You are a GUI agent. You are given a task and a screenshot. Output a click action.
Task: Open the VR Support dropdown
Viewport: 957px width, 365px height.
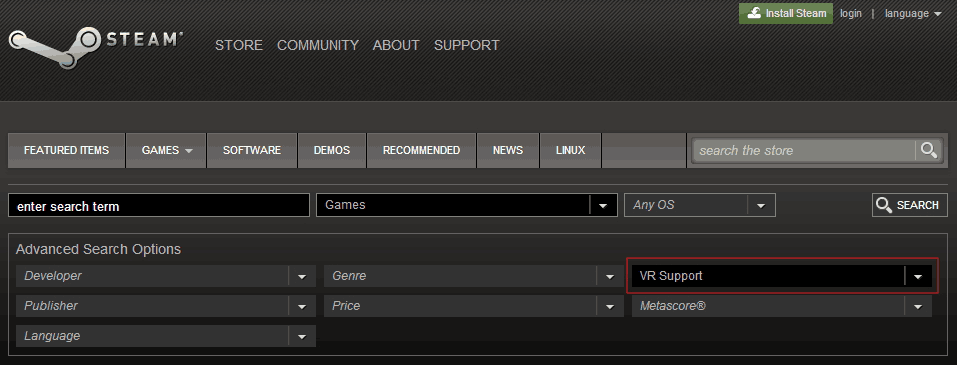(782, 276)
